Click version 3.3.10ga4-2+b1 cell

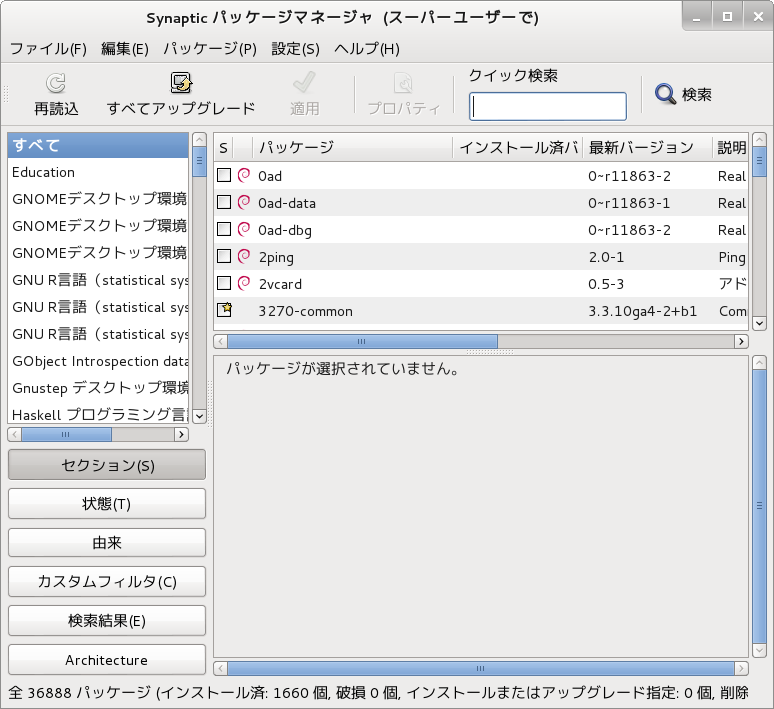(x=642, y=312)
